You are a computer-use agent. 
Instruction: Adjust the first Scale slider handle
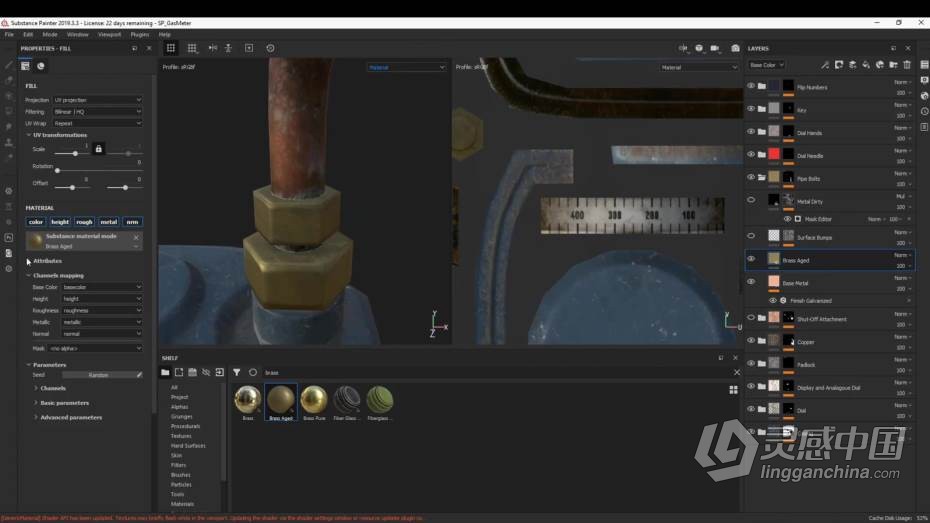[75, 154]
